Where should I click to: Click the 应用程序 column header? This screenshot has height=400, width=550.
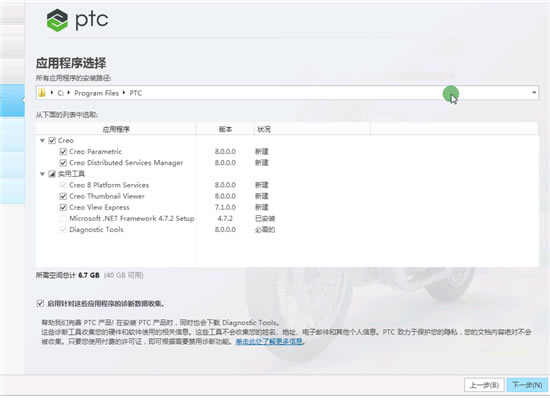pos(116,129)
